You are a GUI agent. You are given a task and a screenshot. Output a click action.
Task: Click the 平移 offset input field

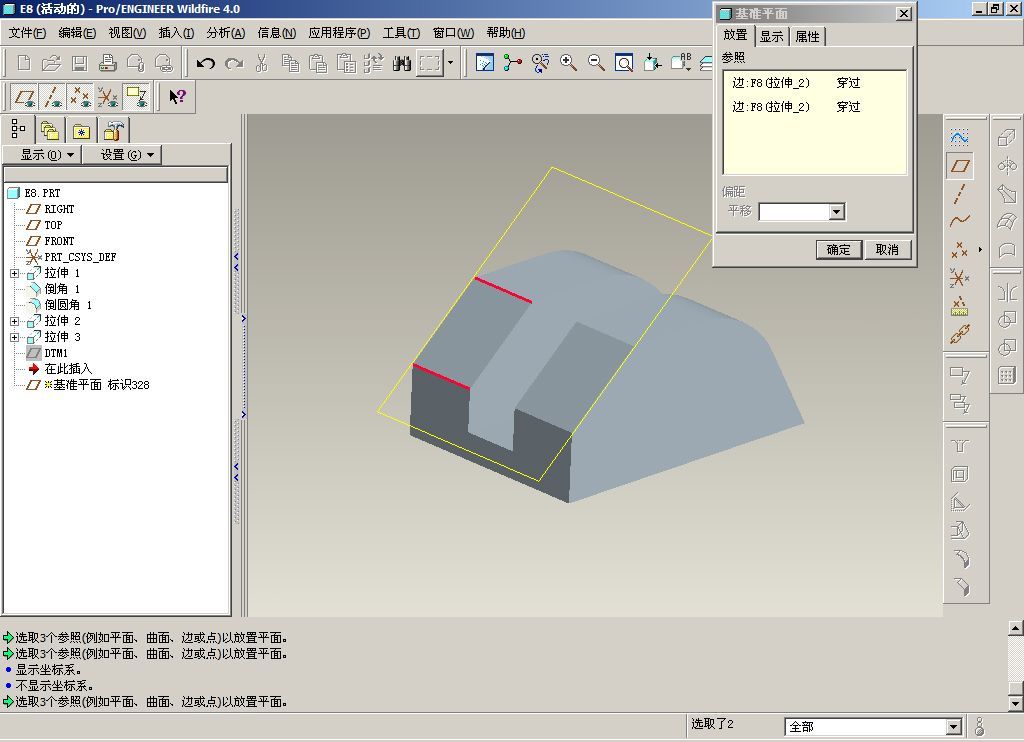coord(795,212)
